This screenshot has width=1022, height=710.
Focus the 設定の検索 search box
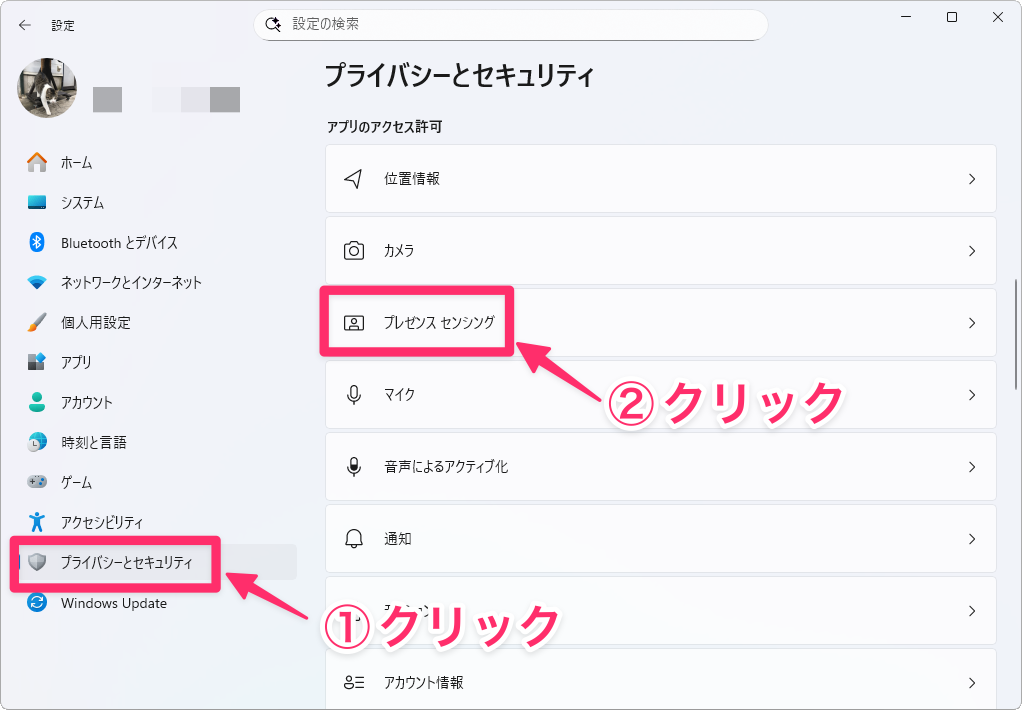click(520, 24)
